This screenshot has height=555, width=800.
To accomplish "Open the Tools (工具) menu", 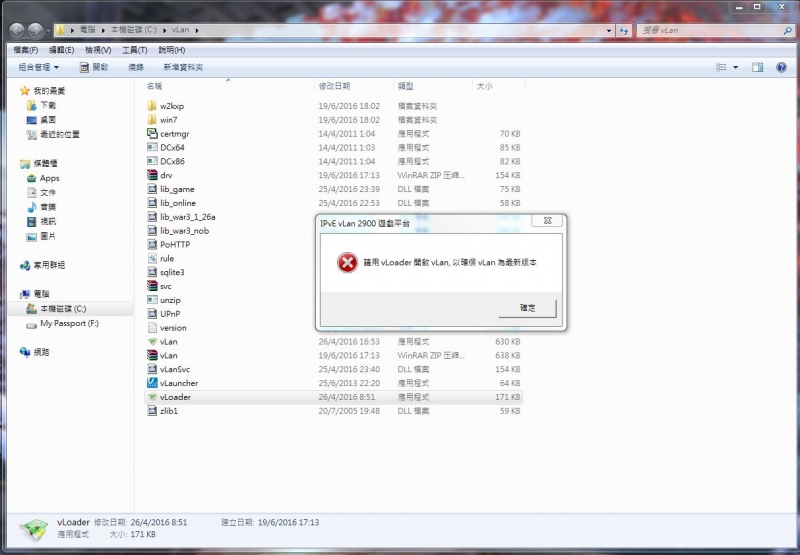I will coord(135,50).
